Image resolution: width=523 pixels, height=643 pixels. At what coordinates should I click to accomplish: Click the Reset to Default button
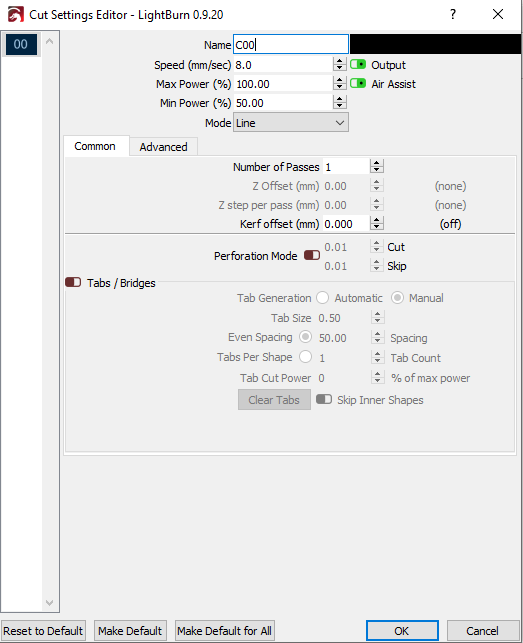(43, 631)
